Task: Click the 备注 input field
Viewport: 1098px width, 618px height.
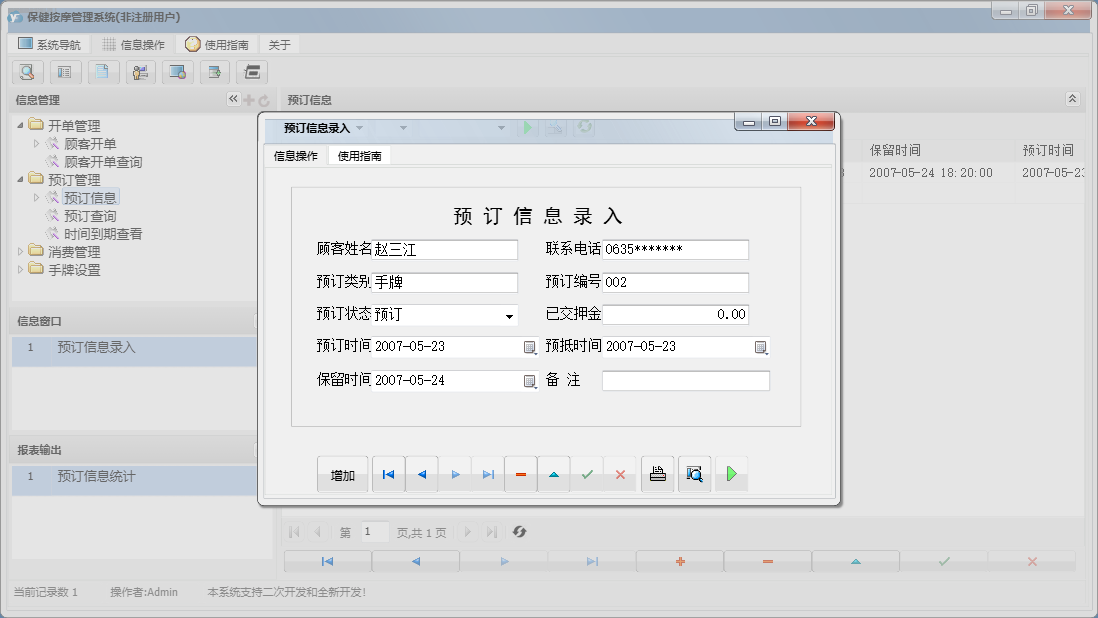Action: pyautogui.click(x=688, y=380)
